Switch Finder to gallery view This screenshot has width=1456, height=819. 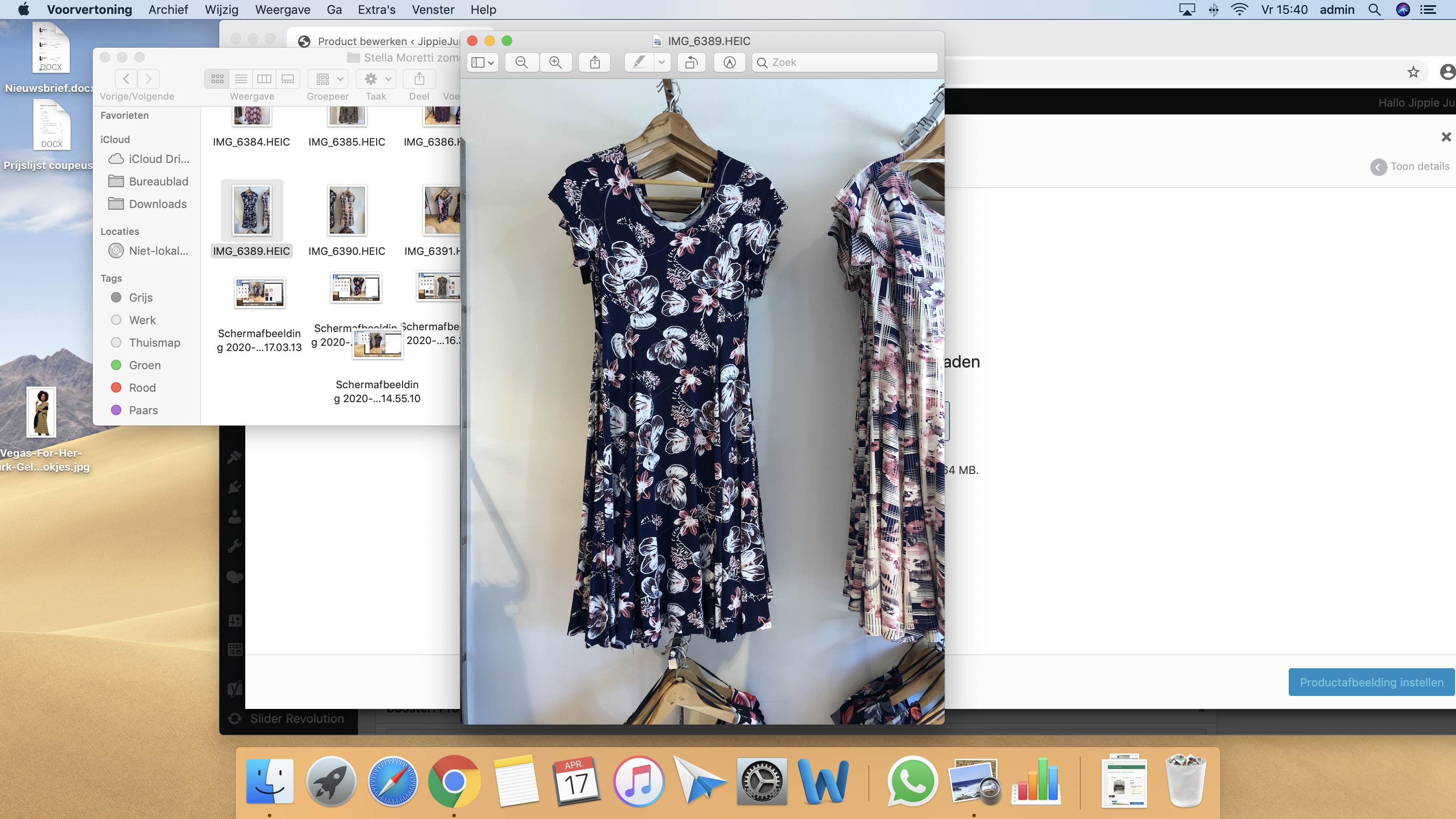(288, 78)
